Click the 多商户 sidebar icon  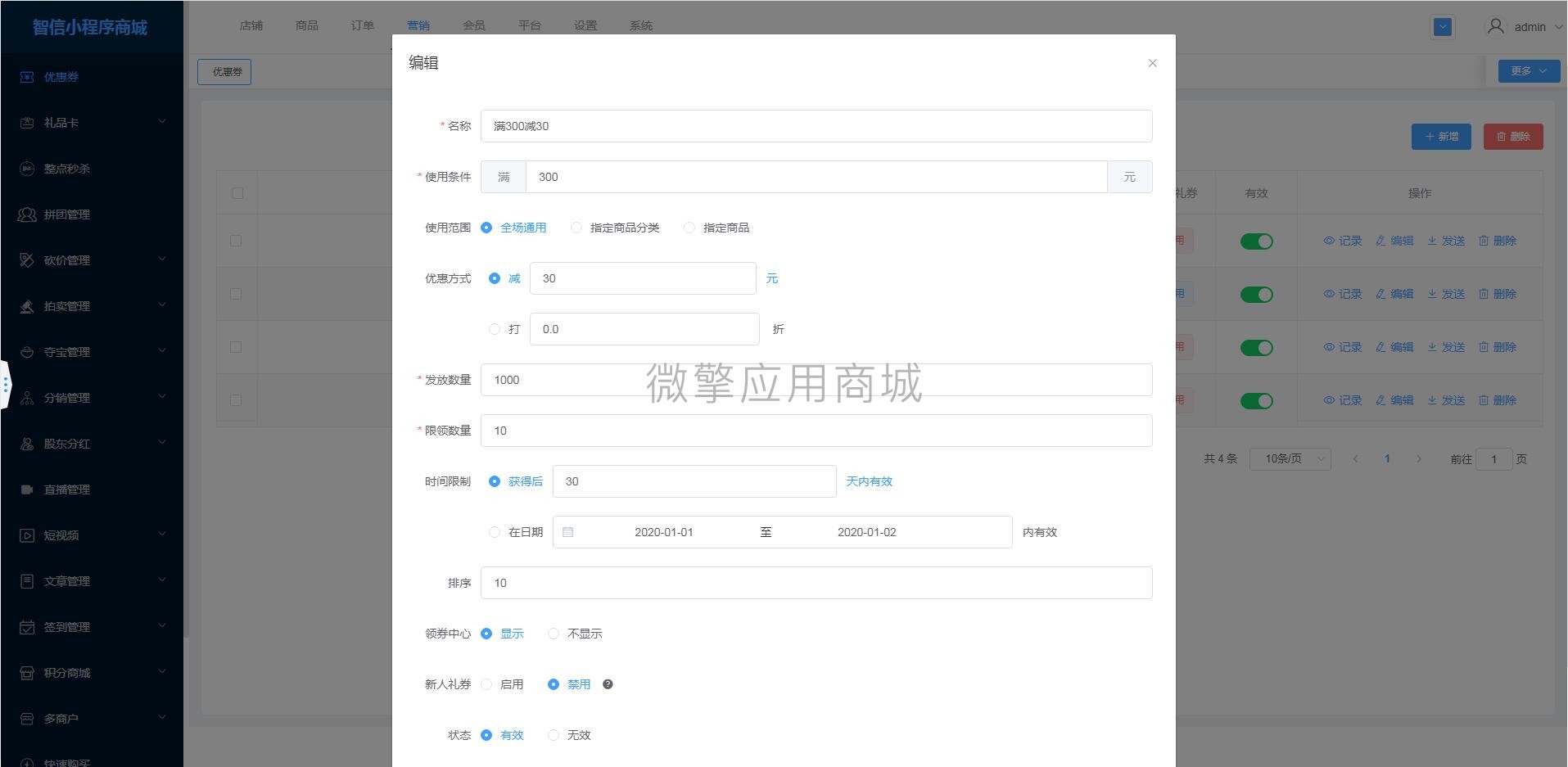[x=27, y=719]
